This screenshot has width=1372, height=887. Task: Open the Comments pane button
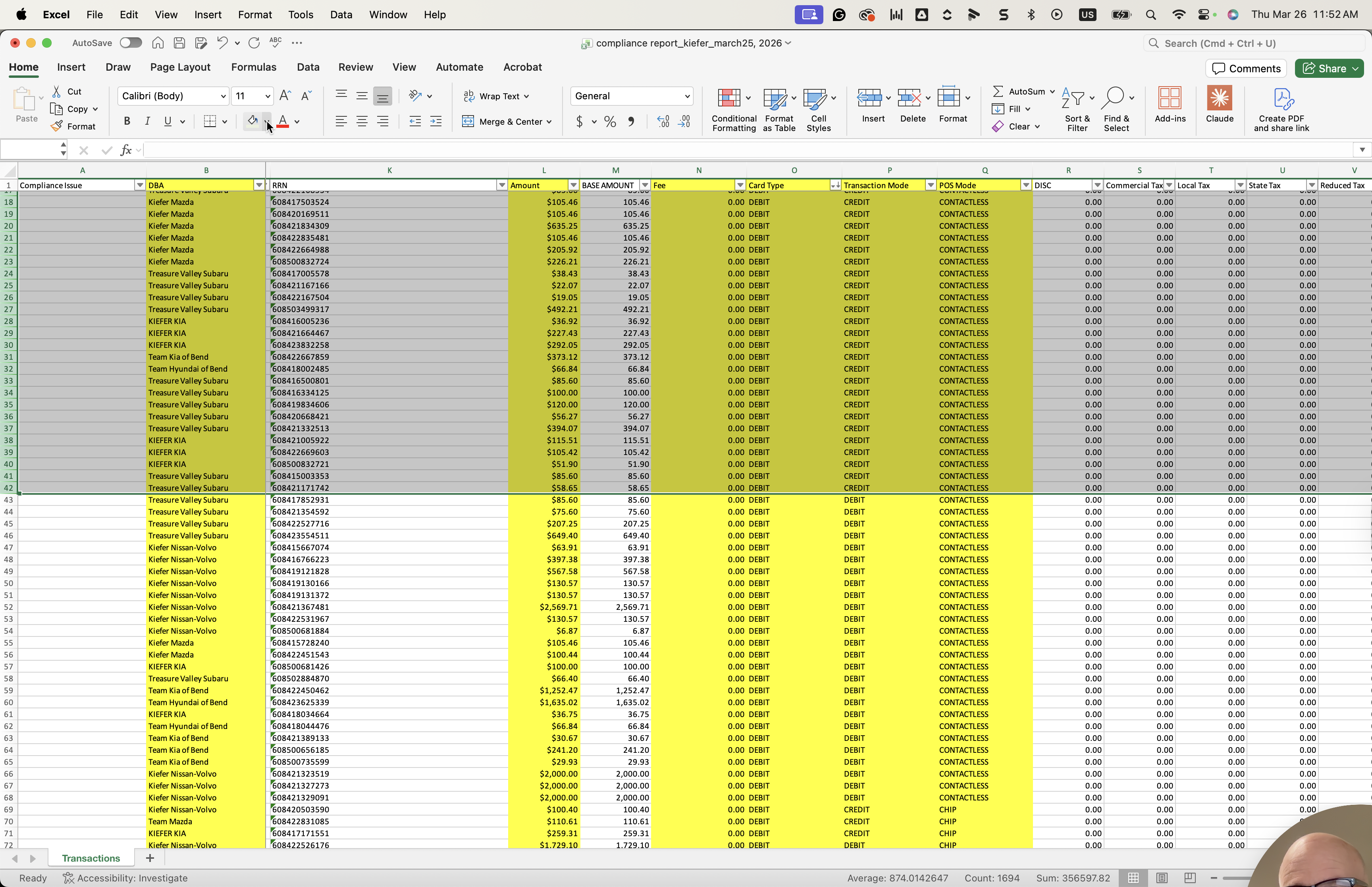click(x=1246, y=69)
